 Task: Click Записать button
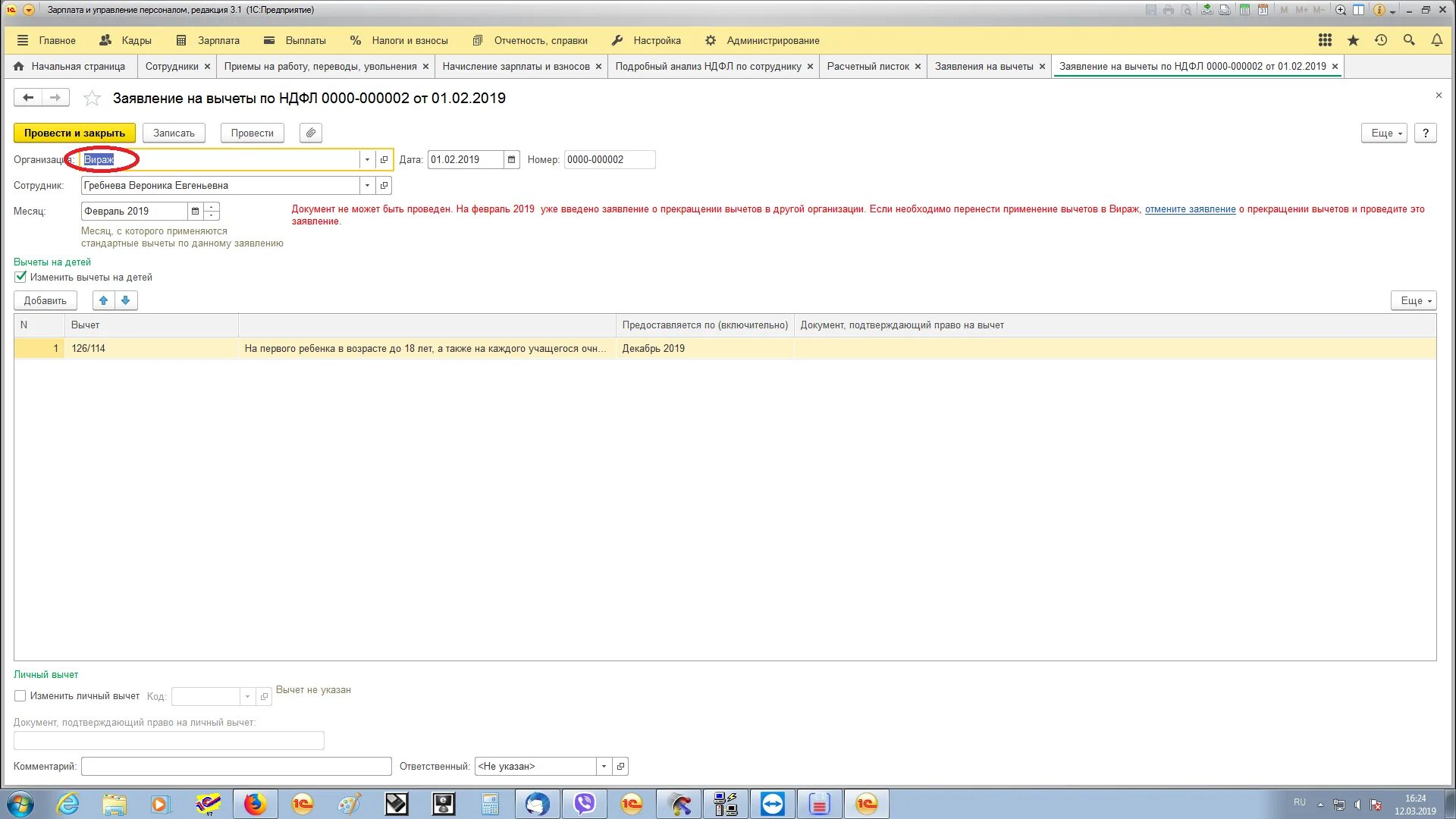(174, 133)
